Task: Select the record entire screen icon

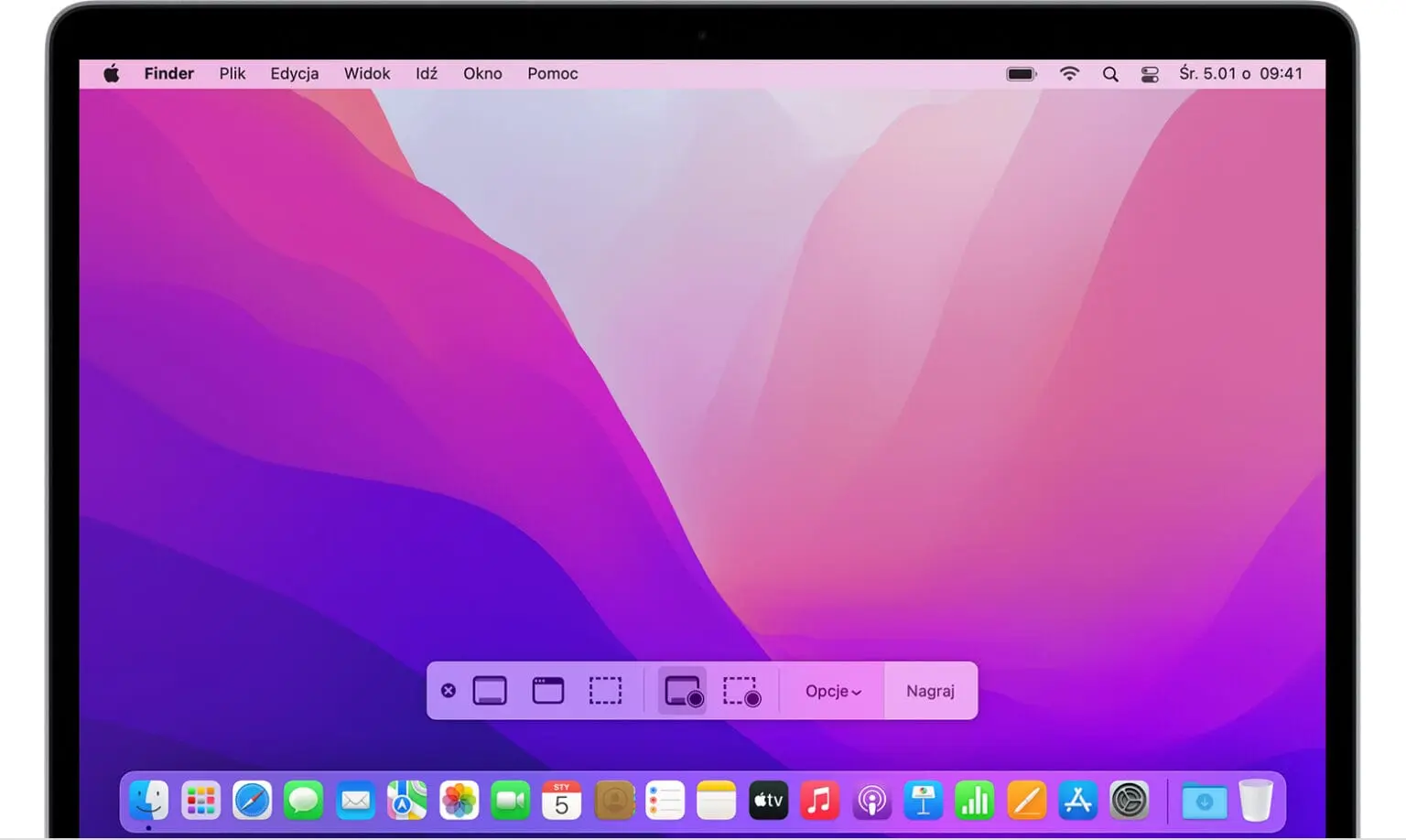Action: 682,691
